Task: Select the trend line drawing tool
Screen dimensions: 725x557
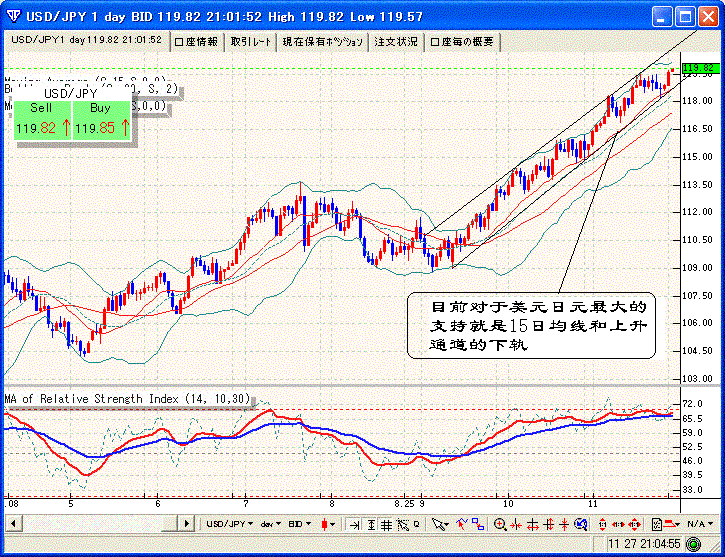Action: click(x=462, y=524)
